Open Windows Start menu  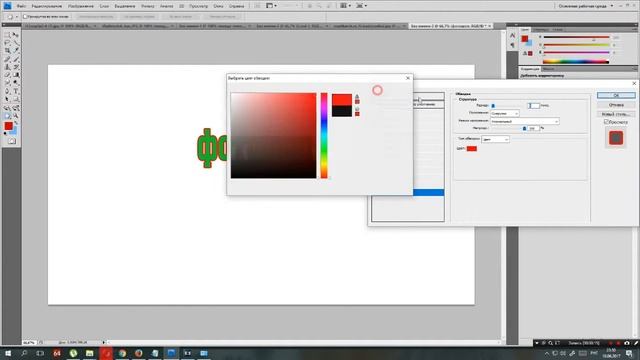pyautogui.click(x=8, y=353)
